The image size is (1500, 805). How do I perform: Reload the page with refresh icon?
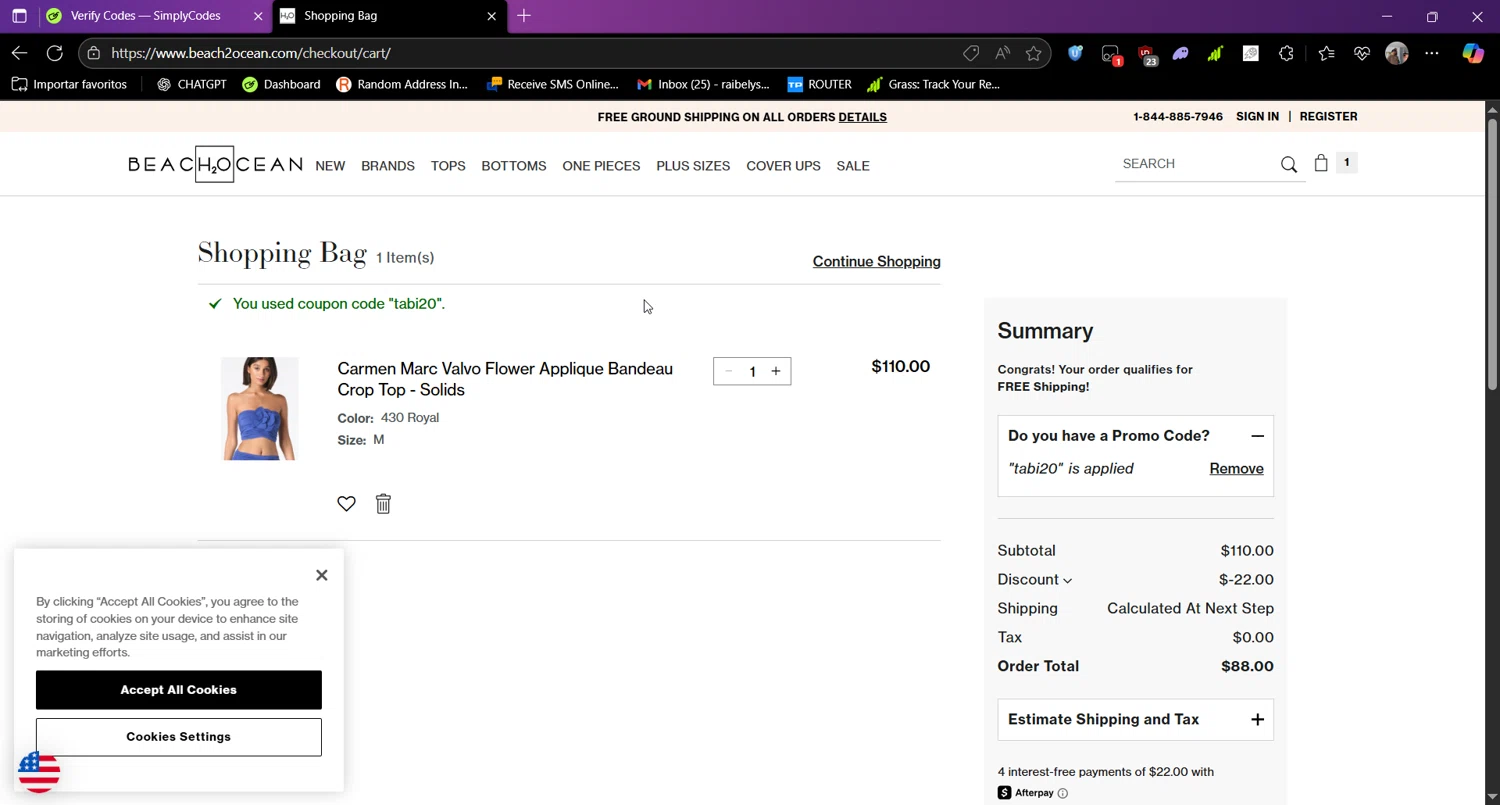[x=55, y=53]
